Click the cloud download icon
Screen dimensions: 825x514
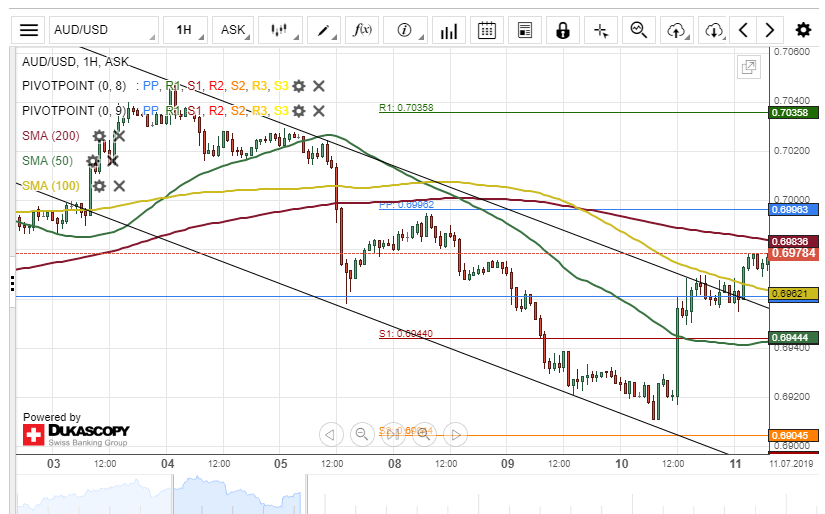pos(714,30)
